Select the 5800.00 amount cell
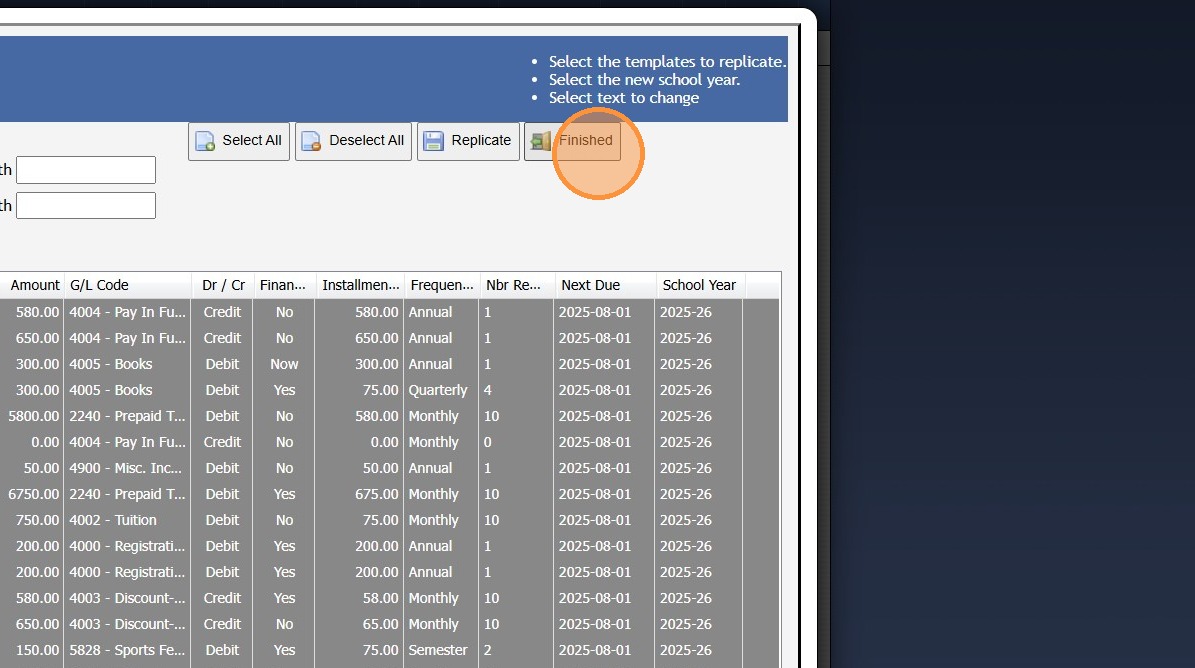Image resolution: width=1195 pixels, height=668 pixels. click(32, 416)
